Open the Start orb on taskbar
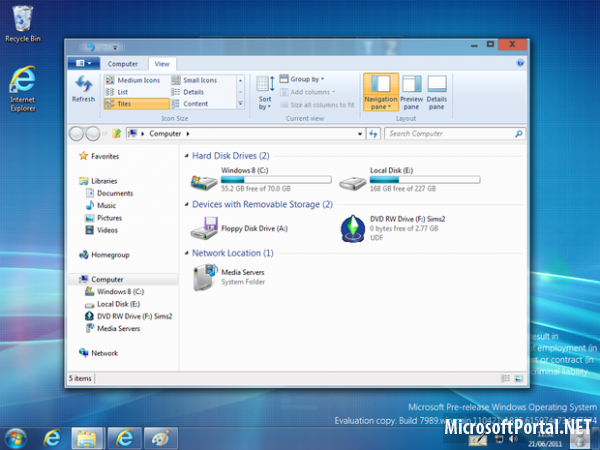The image size is (600, 450). click(16, 438)
